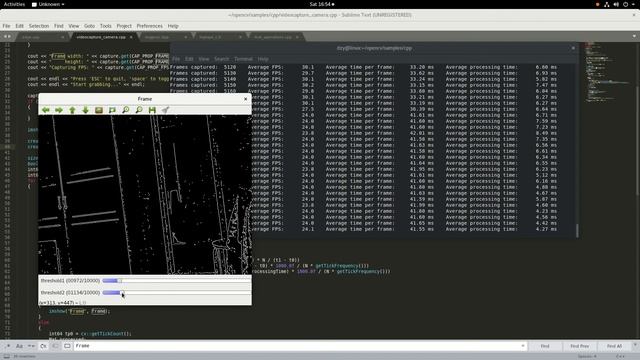Pan the Frame image up with green arrow
This screenshot has width=640, height=360.
[x=72, y=110]
